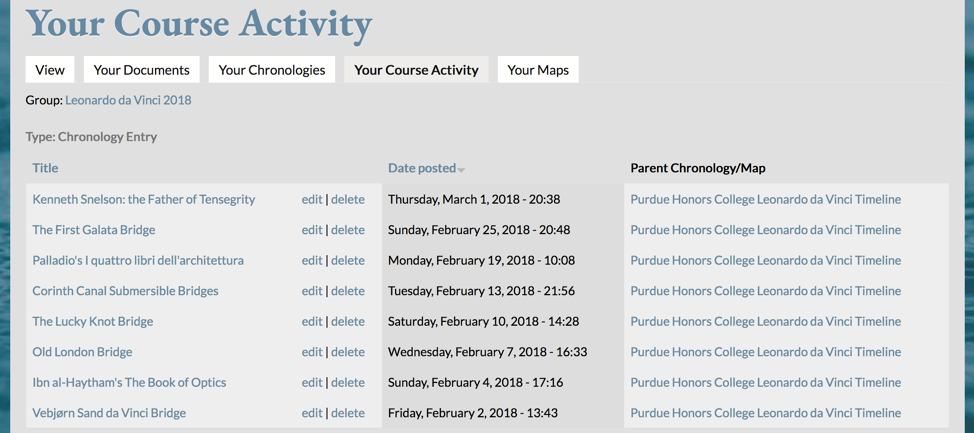The width and height of the screenshot is (974, 433).
Task: Edit the Vebjørn Sand da Vinci Bridge entry
Action: click(312, 412)
